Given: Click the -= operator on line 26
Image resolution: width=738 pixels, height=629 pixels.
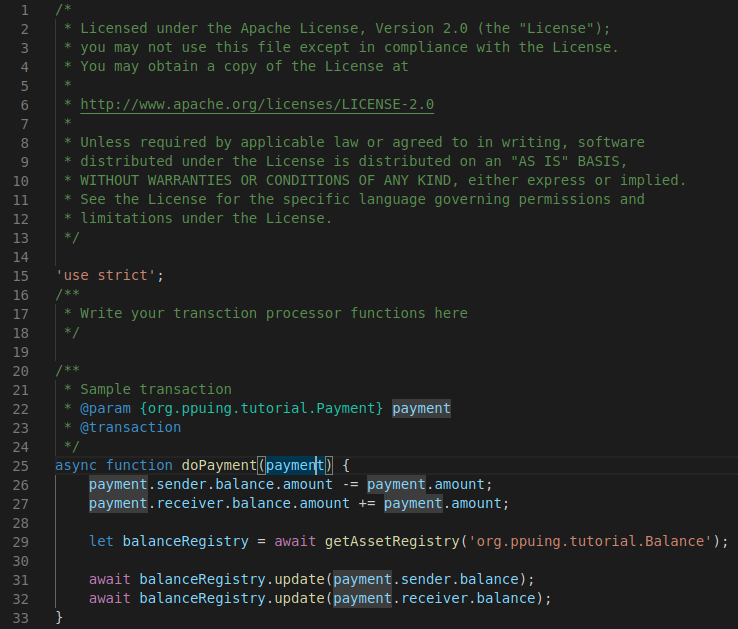Looking at the screenshot, I should 350,484.
